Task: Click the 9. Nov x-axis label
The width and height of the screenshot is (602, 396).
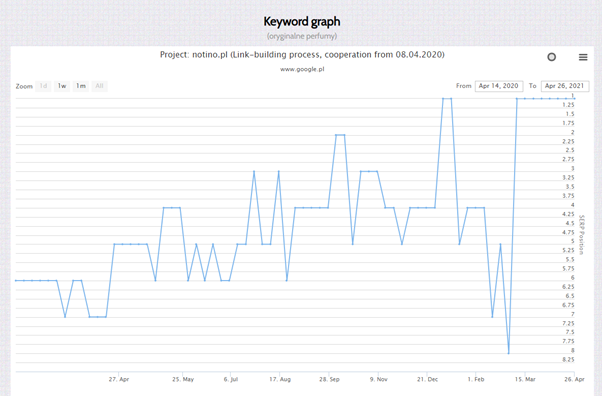Action: pos(379,379)
